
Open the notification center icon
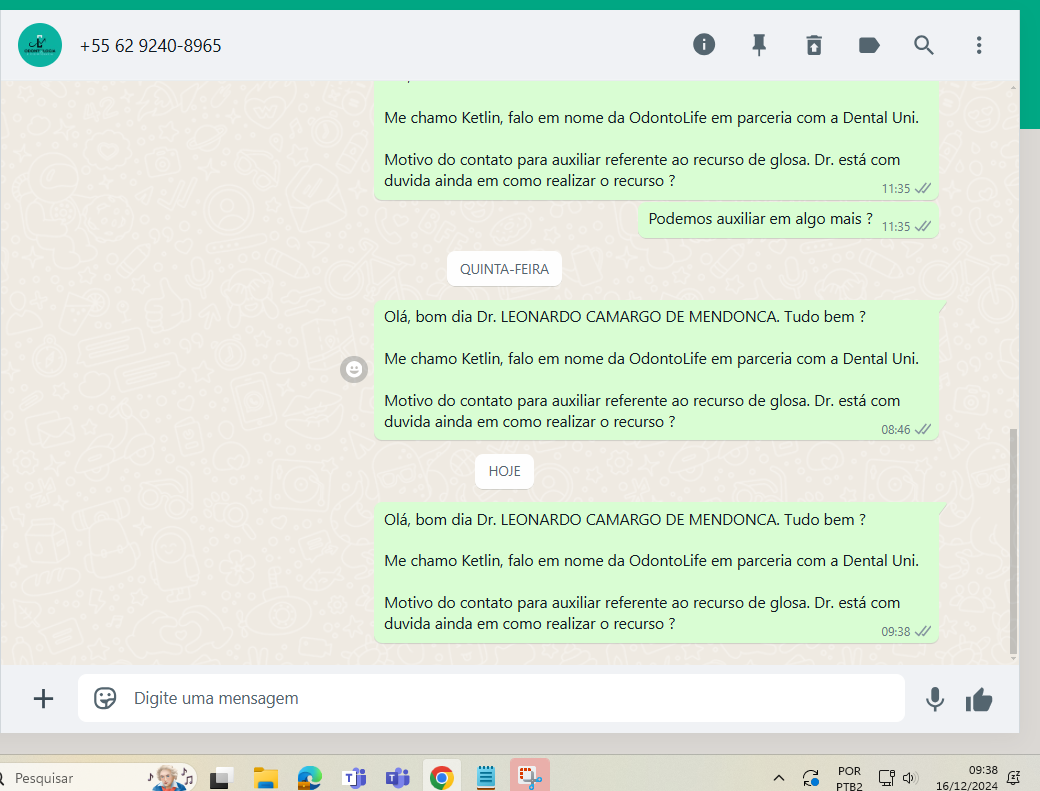pos(1013,778)
